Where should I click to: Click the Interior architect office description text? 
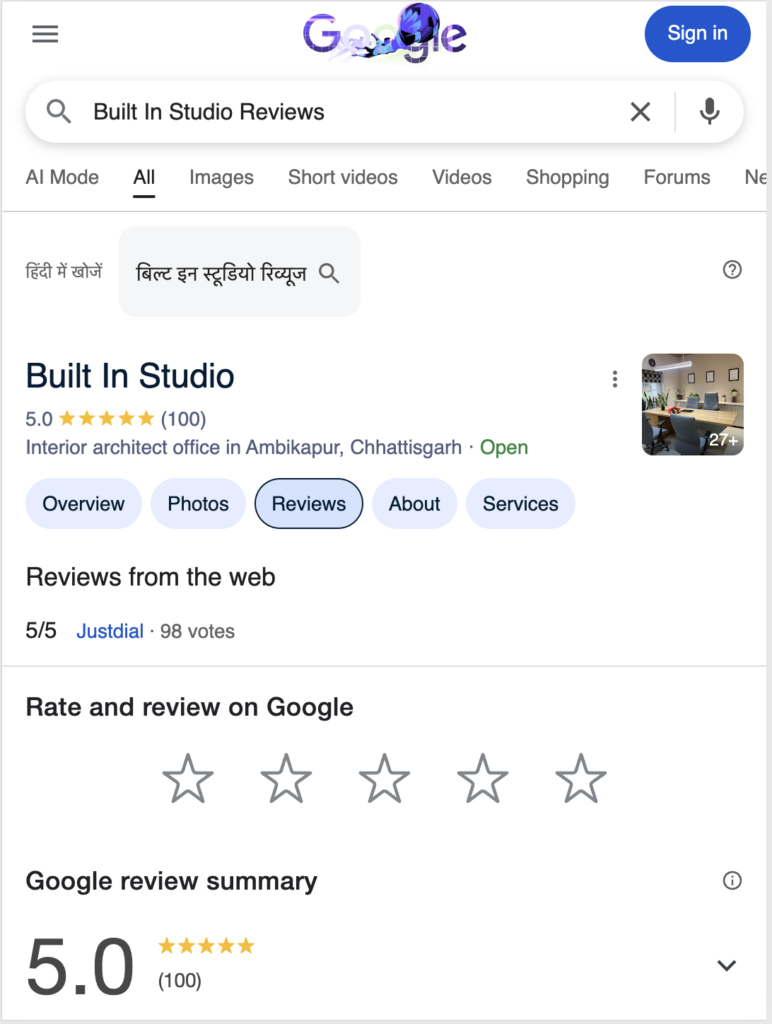pyautogui.click(x=244, y=447)
